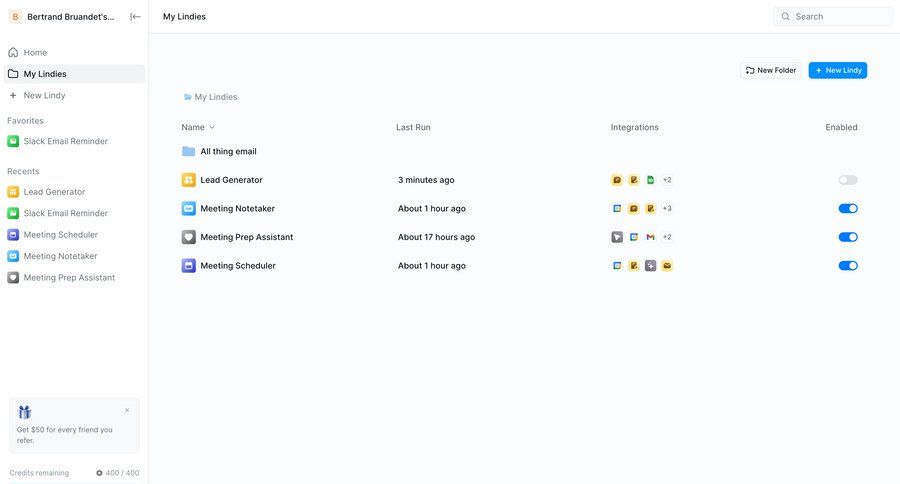Click the Meeting Scheduler icon in Recents
The width and height of the screenshot is (900, 484).
[x=13, y=234]
